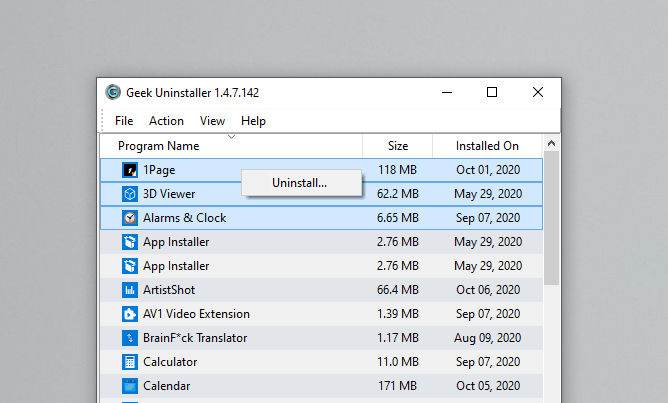Click the Oct 06, 2020 install date

point(488,290)
